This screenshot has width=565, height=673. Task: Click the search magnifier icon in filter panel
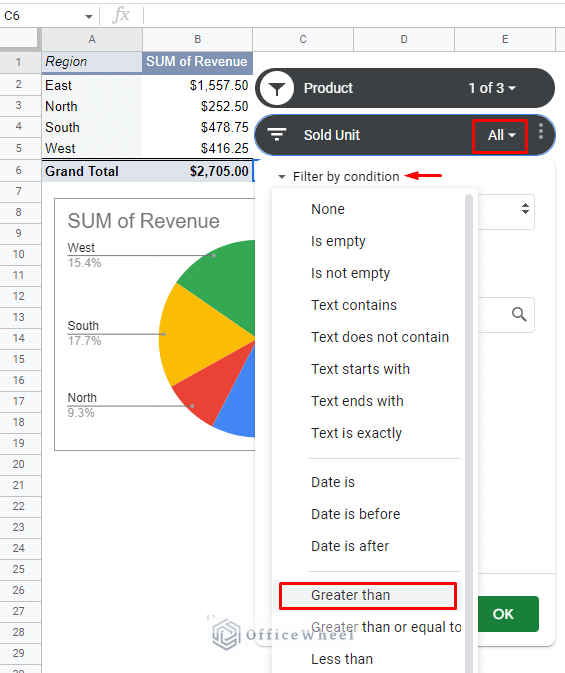(x=519, y=315)
